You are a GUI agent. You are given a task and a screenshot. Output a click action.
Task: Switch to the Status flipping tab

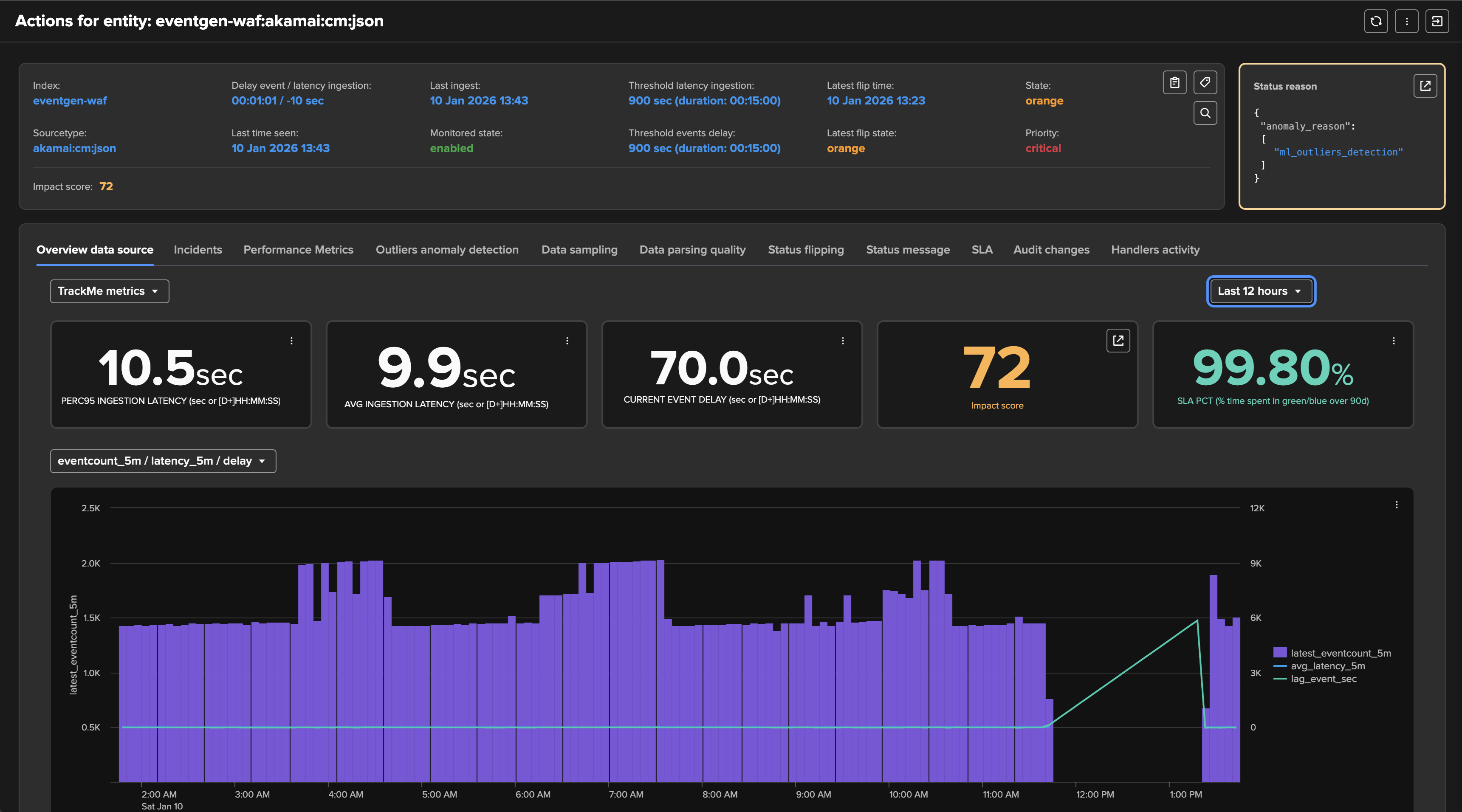click(805, 250)
